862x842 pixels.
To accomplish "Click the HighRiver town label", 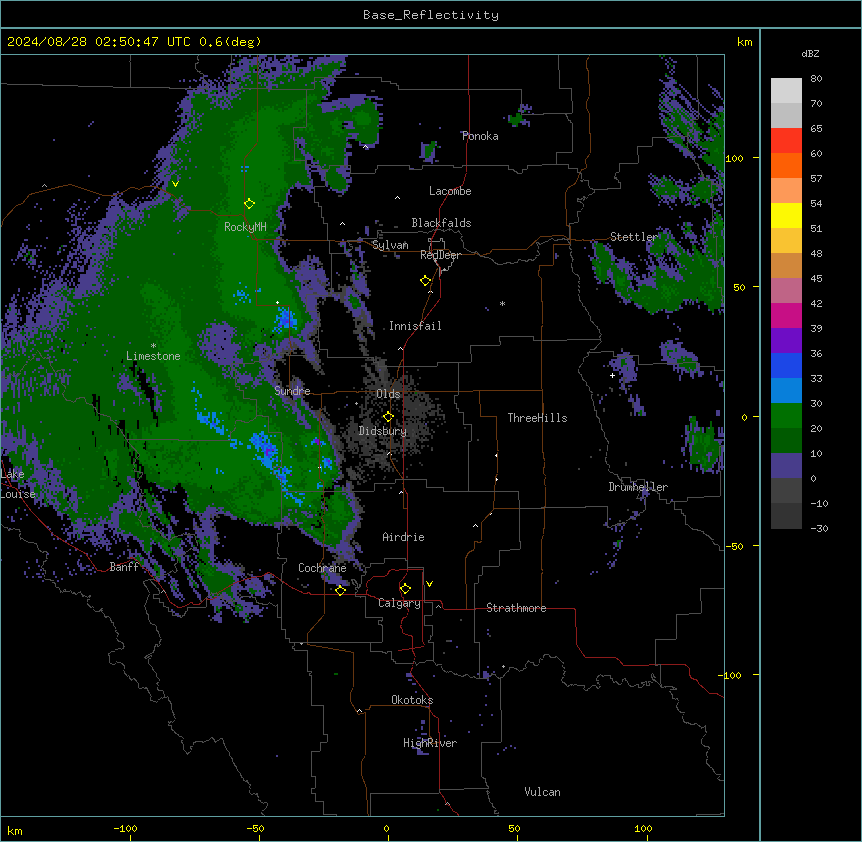I will (430, 743).
